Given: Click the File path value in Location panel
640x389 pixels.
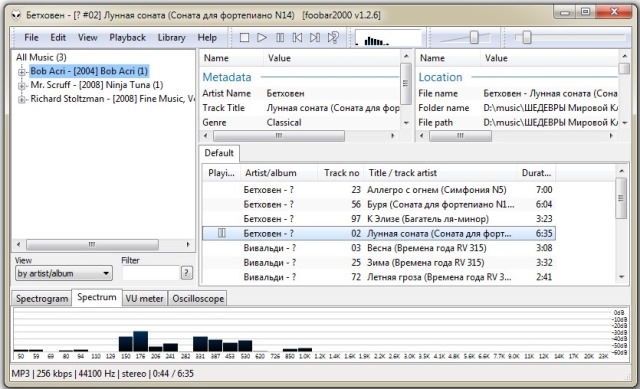Looking at the screenshot, I should tap(550, 122).
